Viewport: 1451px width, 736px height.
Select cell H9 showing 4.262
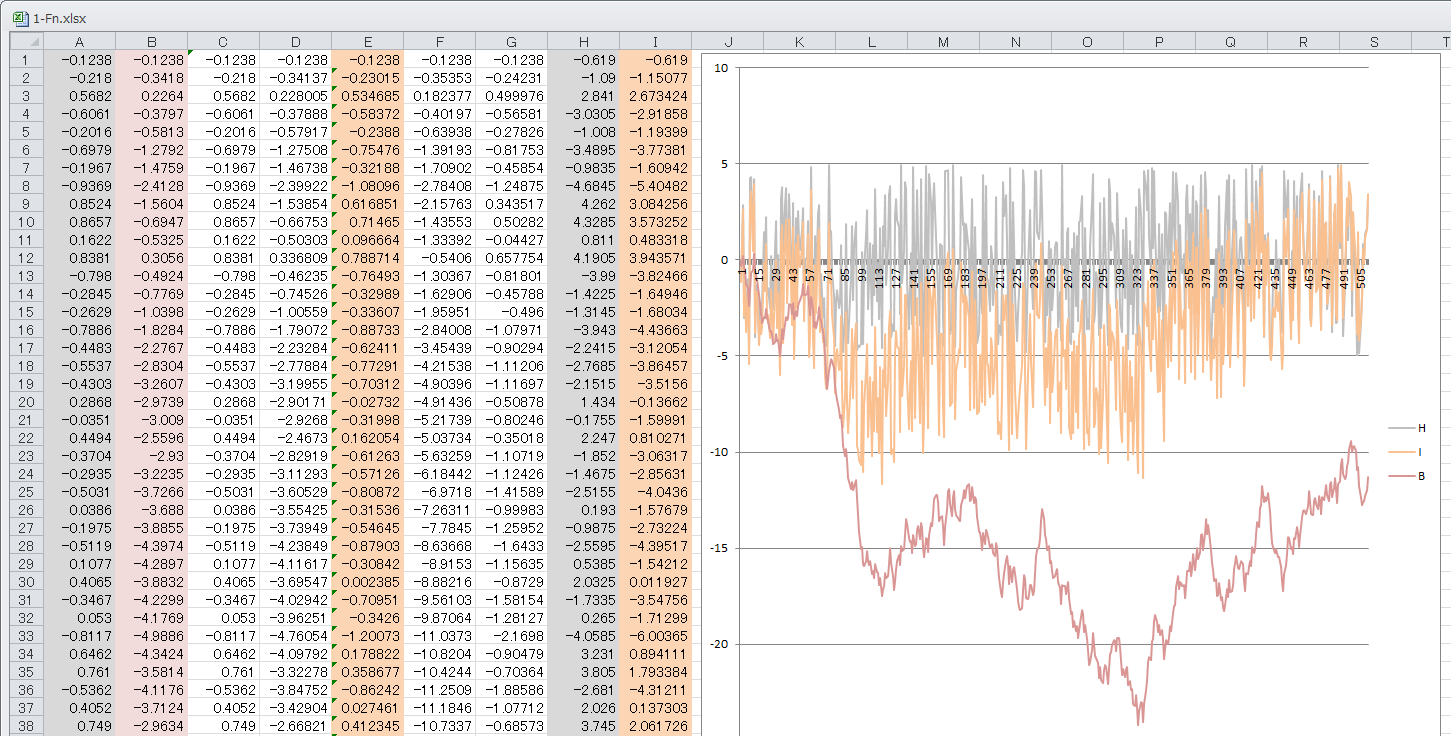(583, 204)
